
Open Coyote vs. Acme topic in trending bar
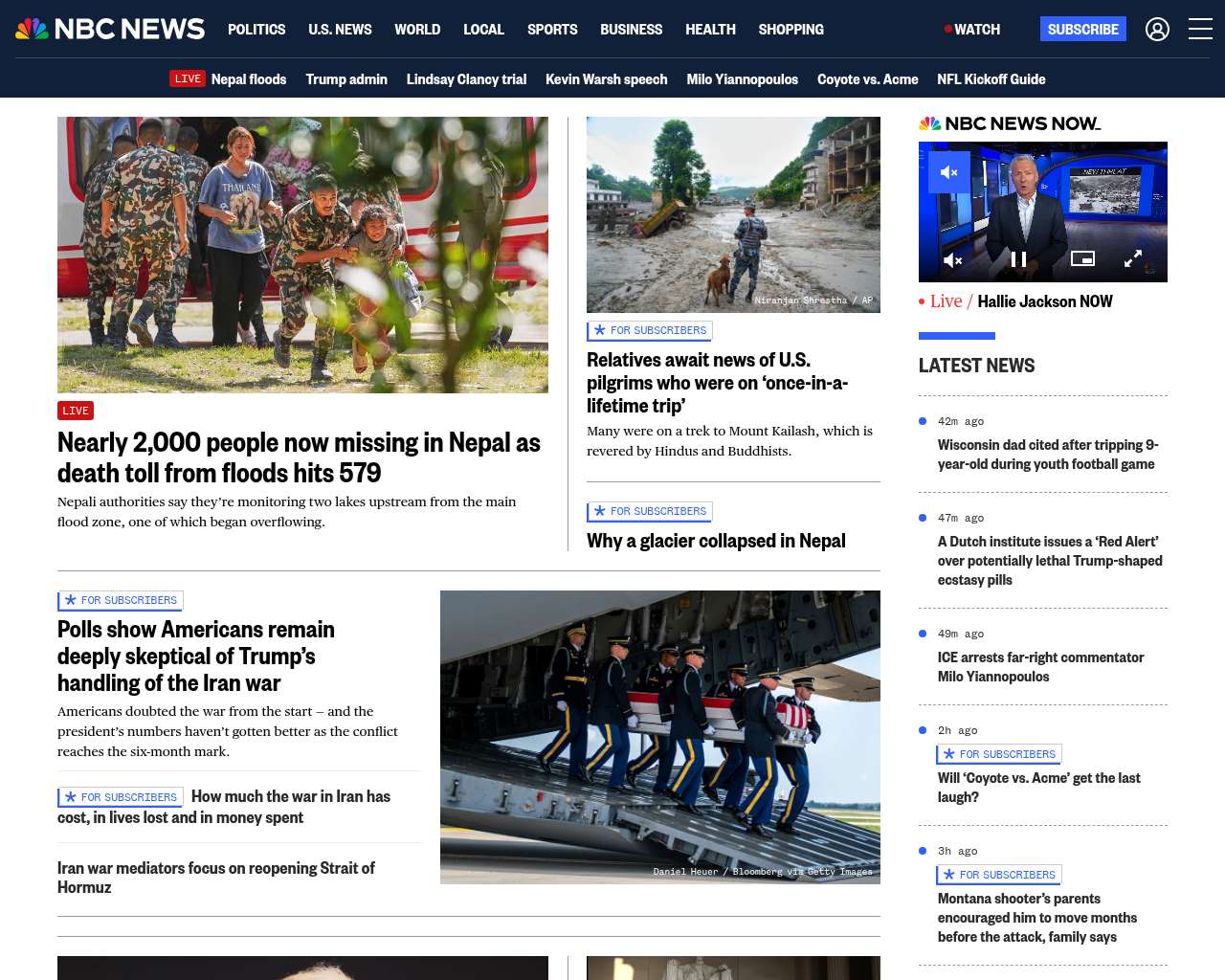coord(867,79)
